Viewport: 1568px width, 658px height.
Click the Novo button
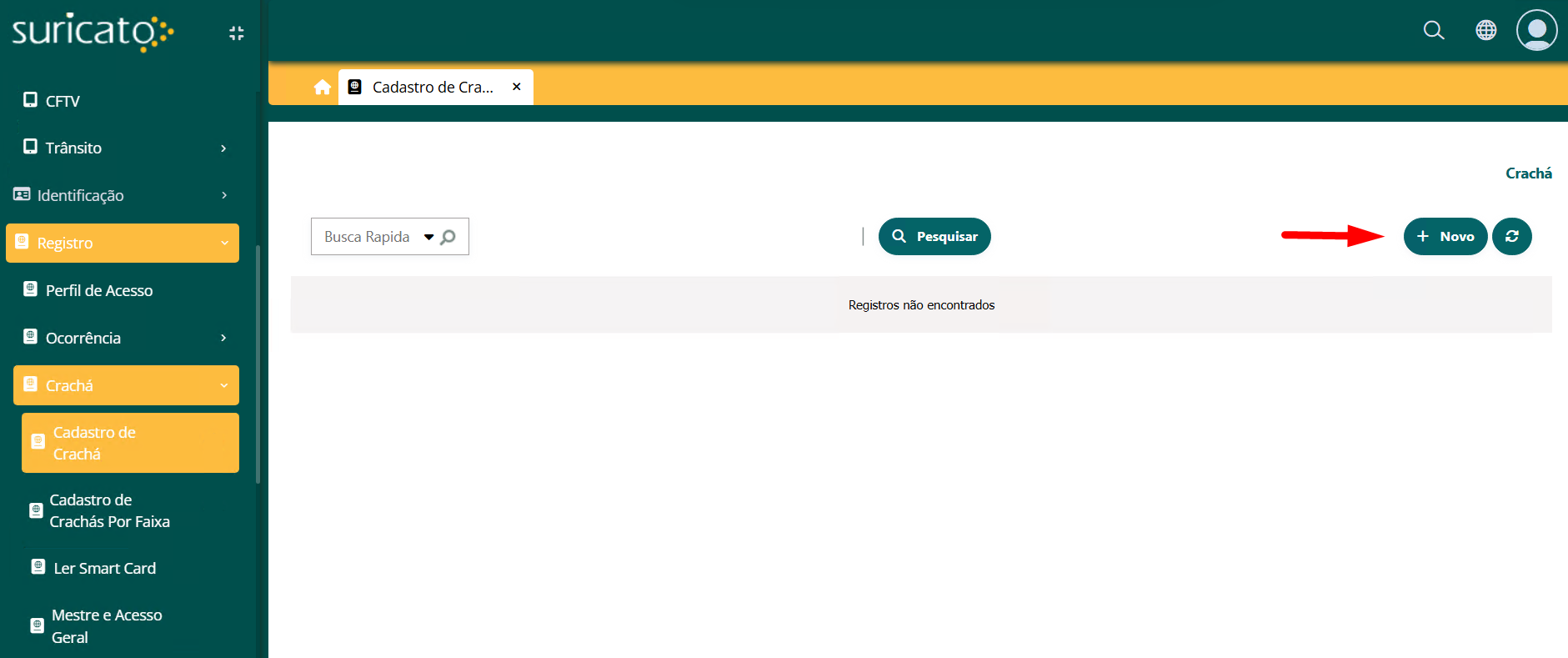[x=1445, y=236]
